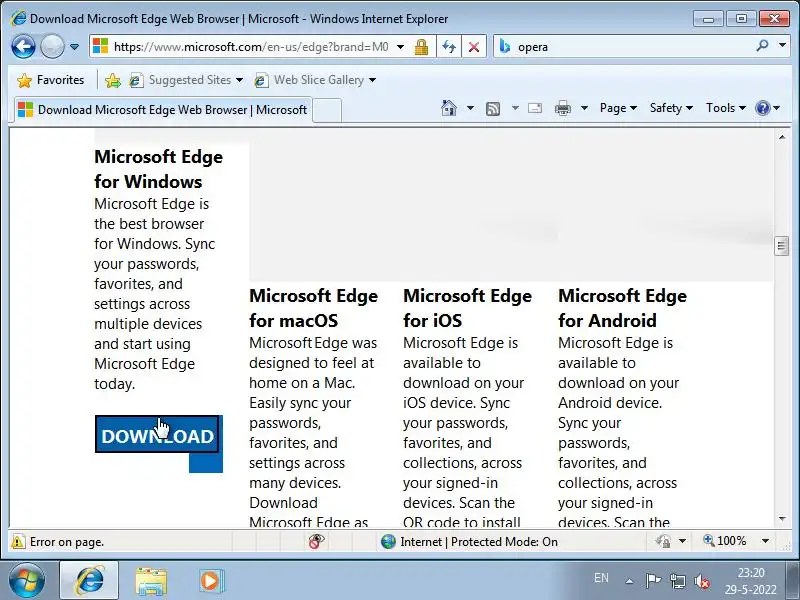The width and height of the screenshot is (800, 600).
Task: Click the Stop loading red X icon
Action: click(474, 47)
